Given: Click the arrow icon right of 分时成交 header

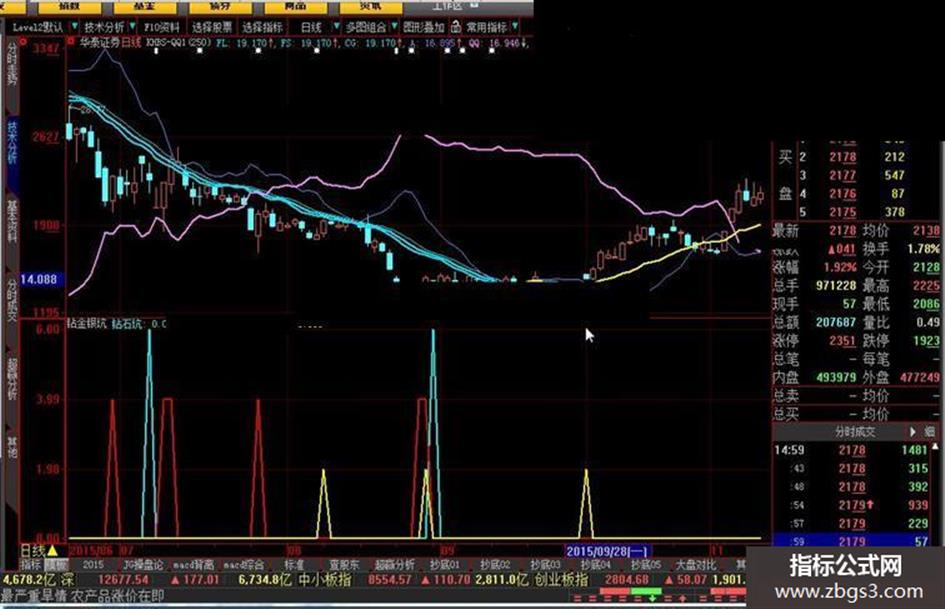Looking at the screenshot, I should point(912,432).
